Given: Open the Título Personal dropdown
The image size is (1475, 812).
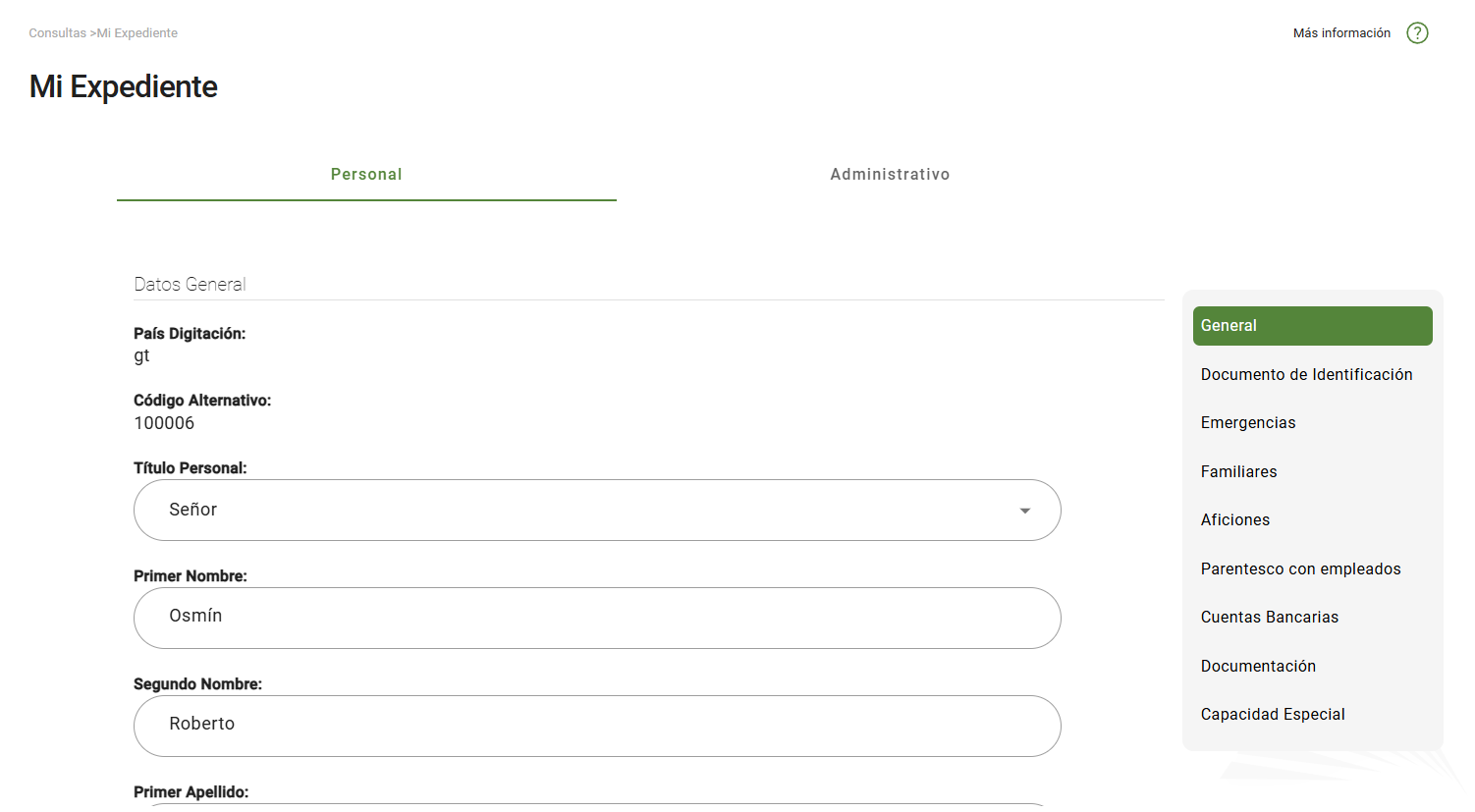Looking at the screenshot, I should [x=596, y=510].
